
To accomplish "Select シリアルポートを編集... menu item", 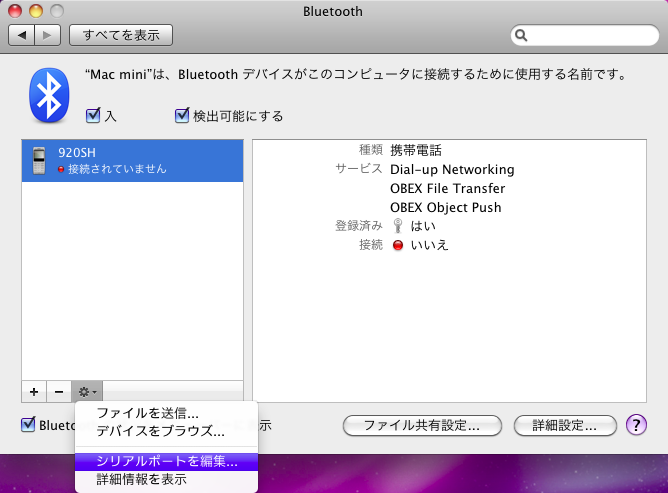I will coord(166,461).
